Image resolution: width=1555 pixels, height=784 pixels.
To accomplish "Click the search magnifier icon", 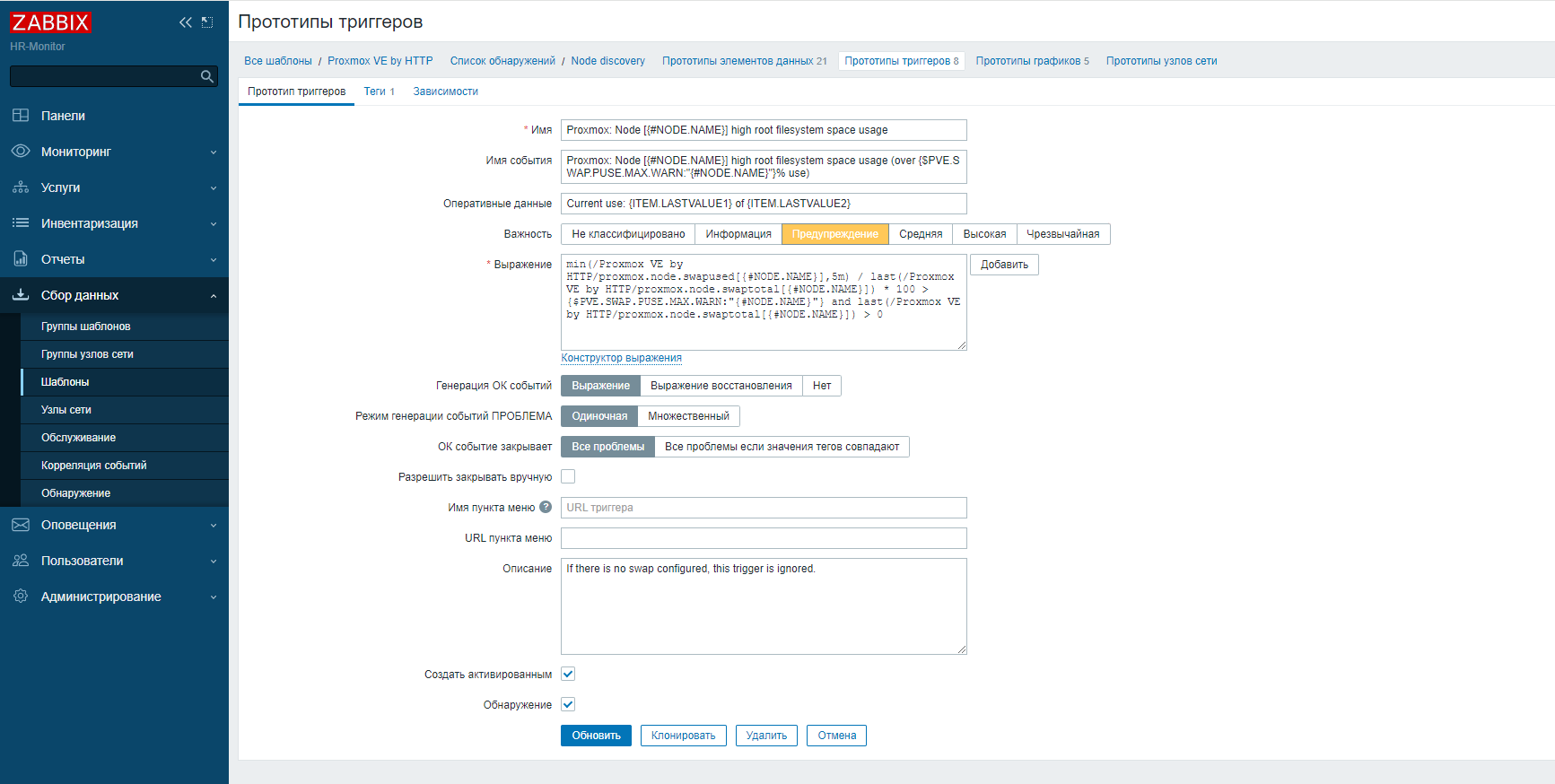I will [207, 76].
